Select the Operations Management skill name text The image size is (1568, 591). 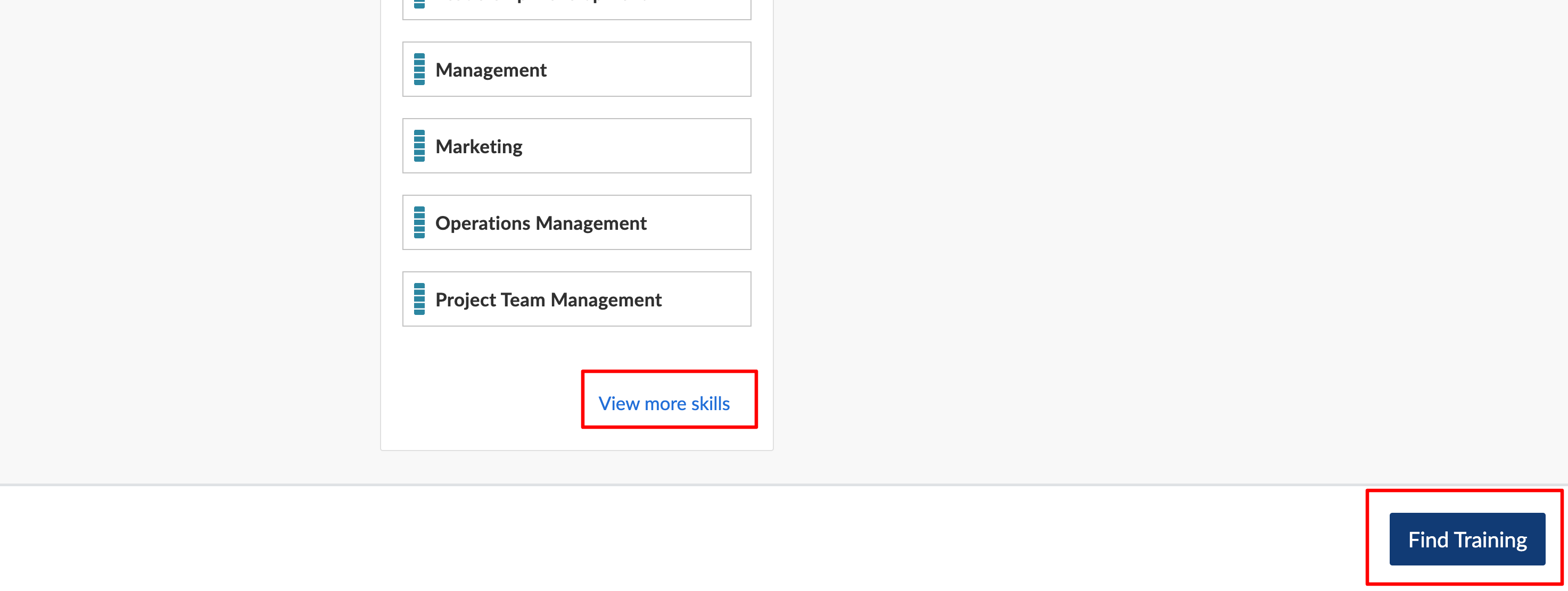click(x=541, y=223)
